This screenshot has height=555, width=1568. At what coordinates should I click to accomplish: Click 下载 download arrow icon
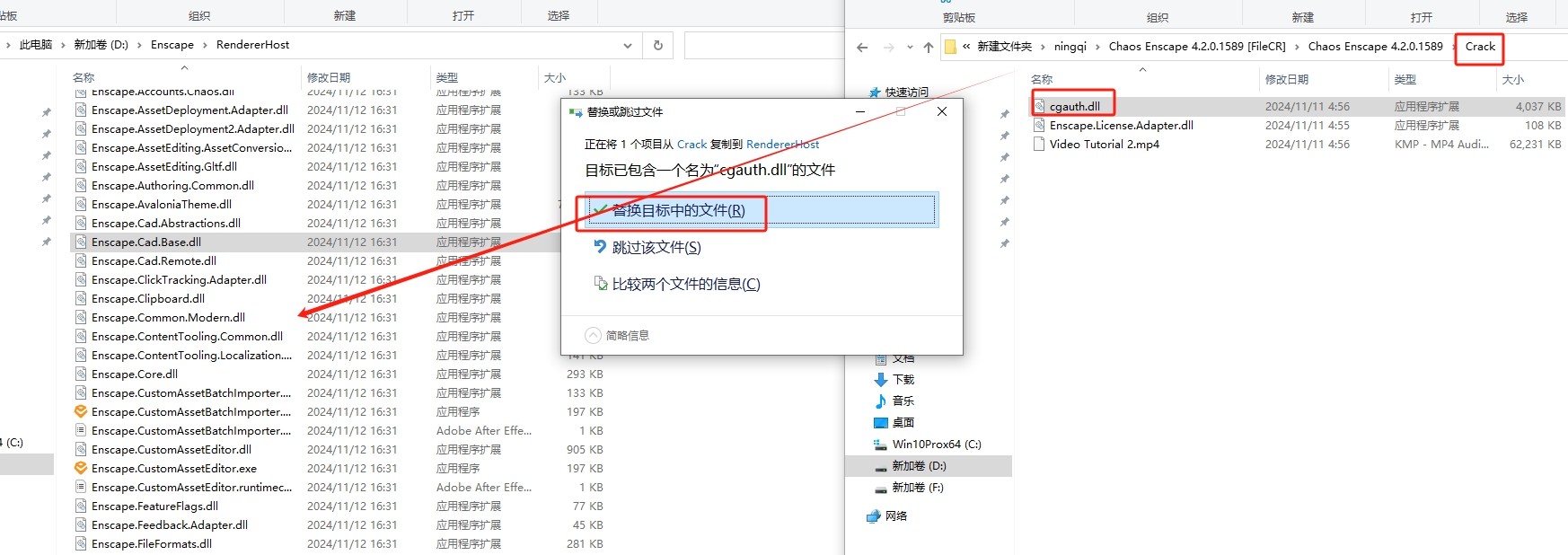[881, 379]
